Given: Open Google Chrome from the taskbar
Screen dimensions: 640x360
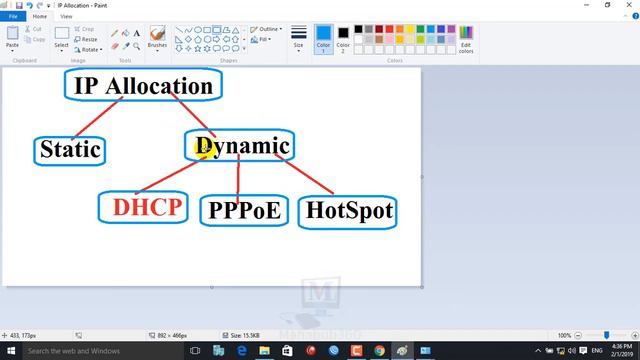Looking at the screenshot, I should click(x=380, y=351).
